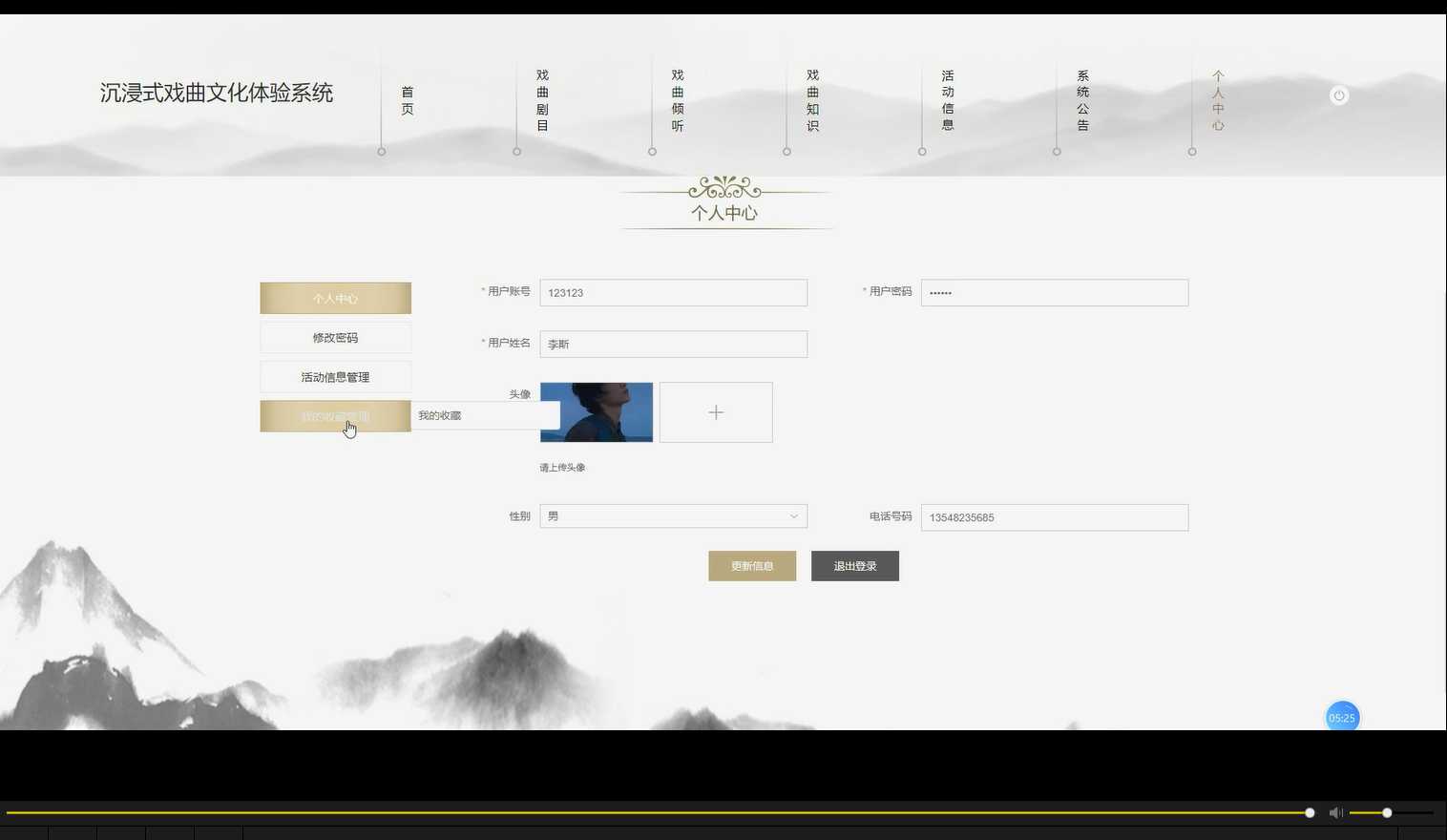1447x840 pixels.
Task: Open 活动信息管理 from the sidebar
Action: tap(334, 376)
